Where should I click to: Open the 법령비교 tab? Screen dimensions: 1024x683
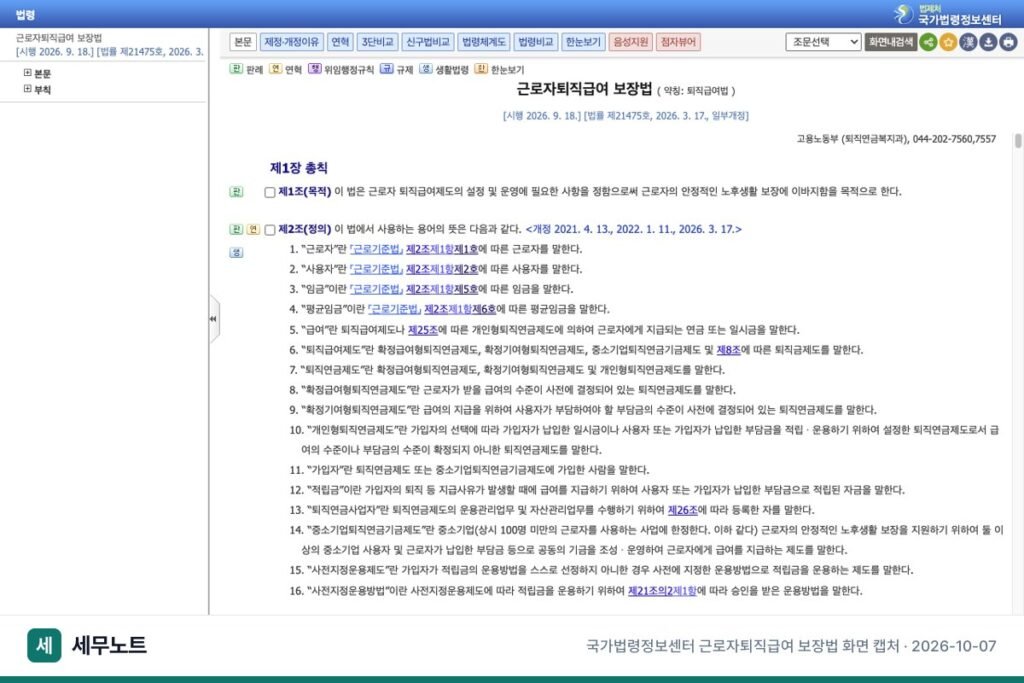(536, 42)
